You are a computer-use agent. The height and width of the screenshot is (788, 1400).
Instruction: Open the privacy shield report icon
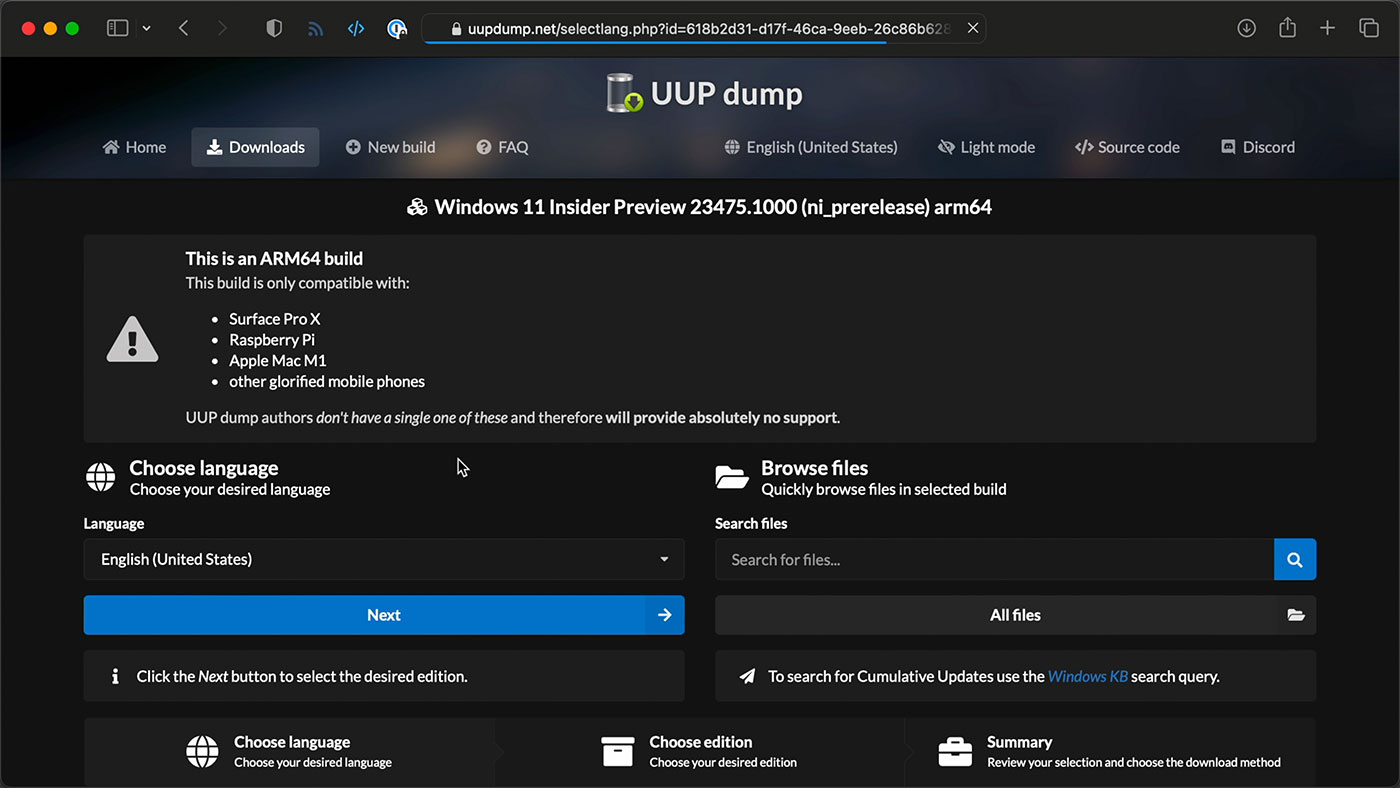pyautogui.click(x=274, y=28)
